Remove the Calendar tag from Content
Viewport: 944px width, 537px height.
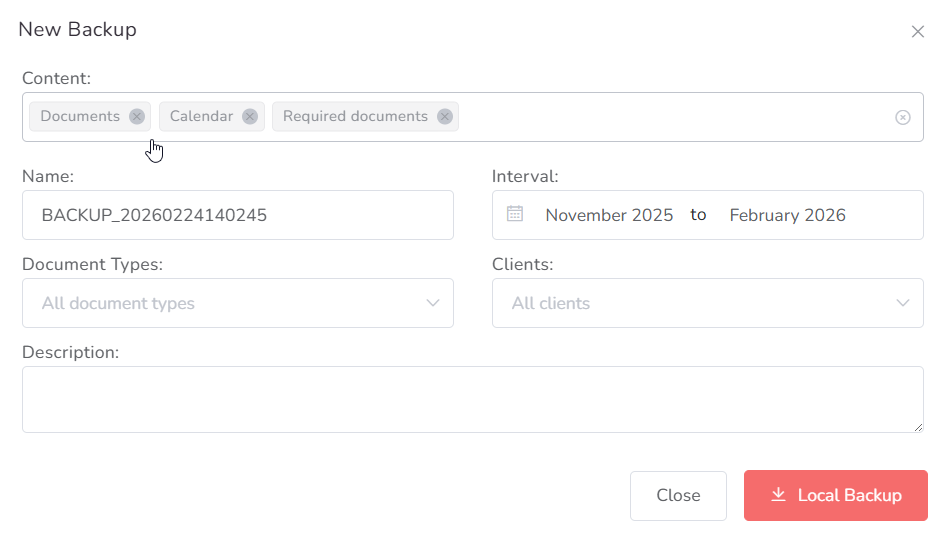250,116
